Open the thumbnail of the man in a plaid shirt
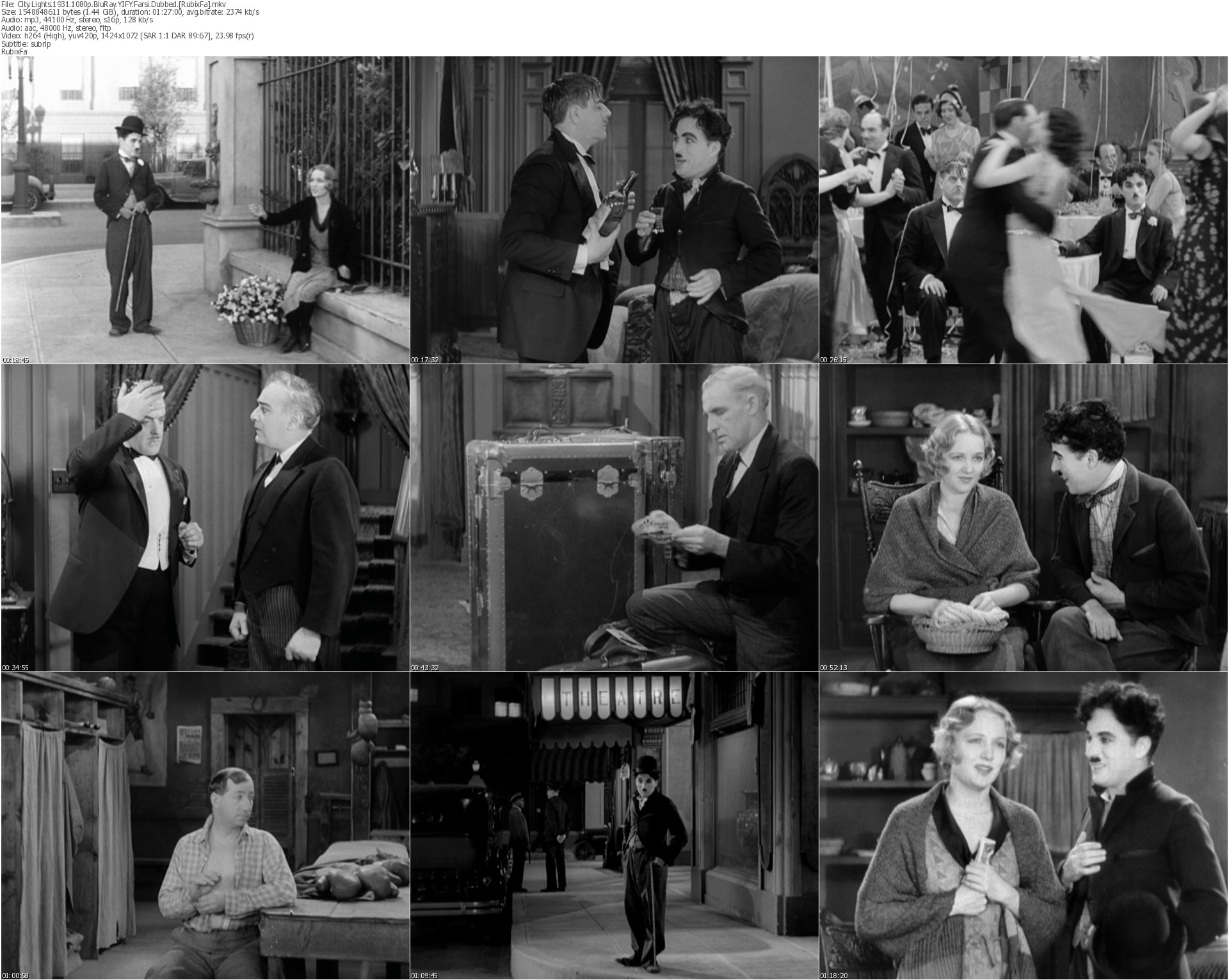 (205, 826)
